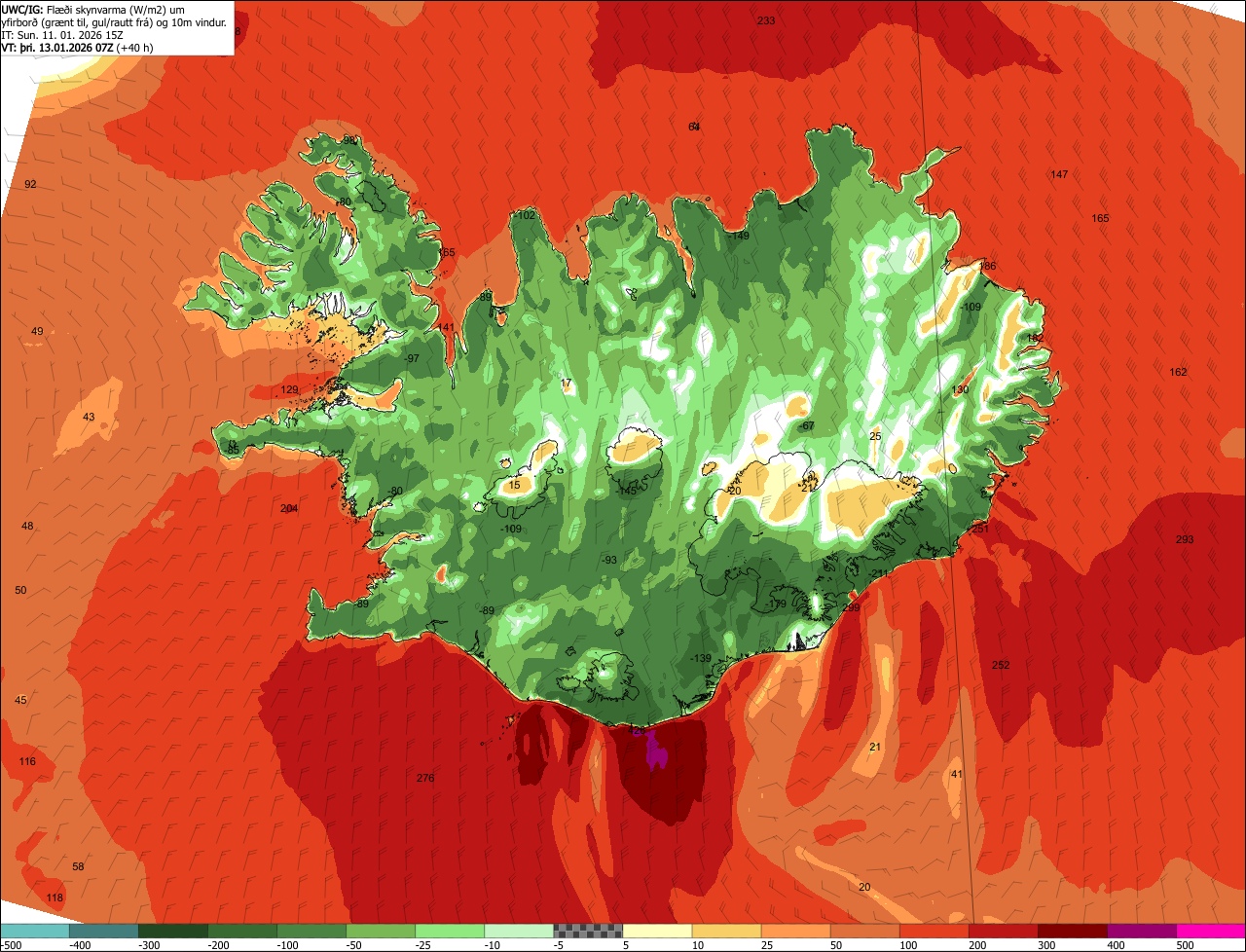Viewport: 1246px width, 952px height.
Task: Select the dark red 300 to 400 swatch
Action: click(x=1072, y=931)
